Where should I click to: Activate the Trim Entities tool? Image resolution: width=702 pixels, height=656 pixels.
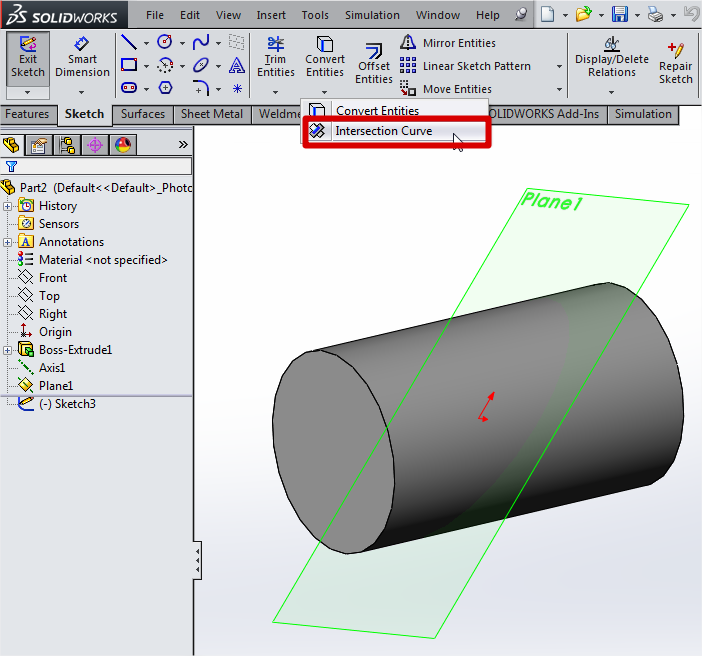[x=276, y=58]
